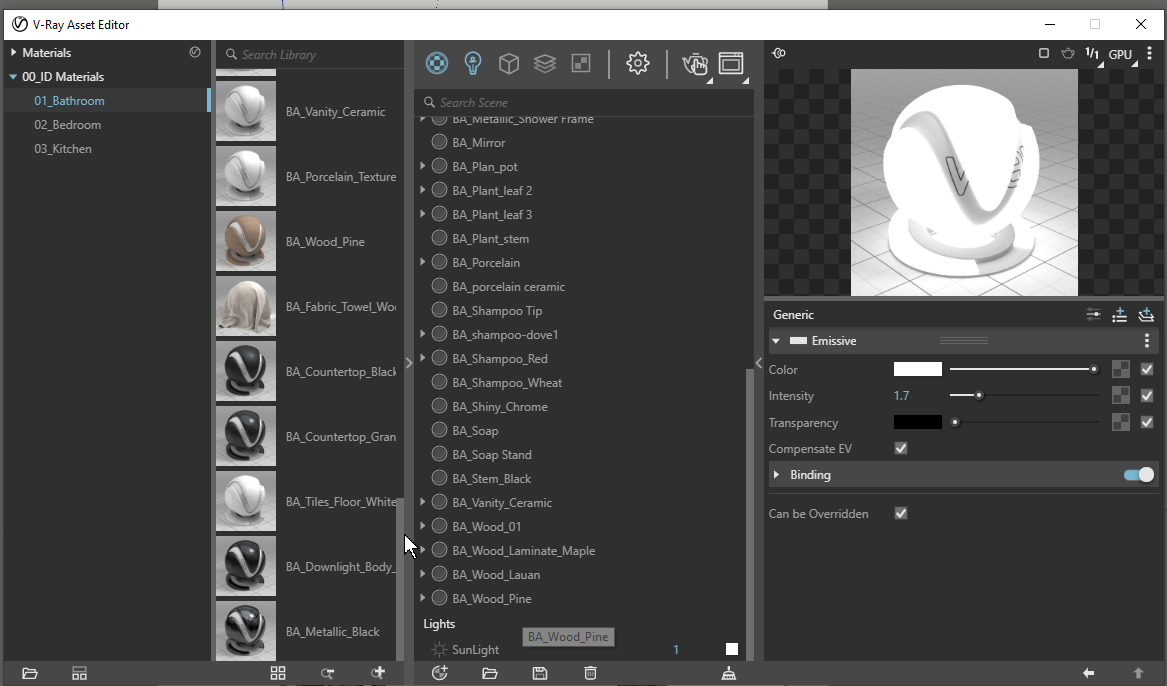Open the V-Ray Frame Buffer window icon

[731, 63]
